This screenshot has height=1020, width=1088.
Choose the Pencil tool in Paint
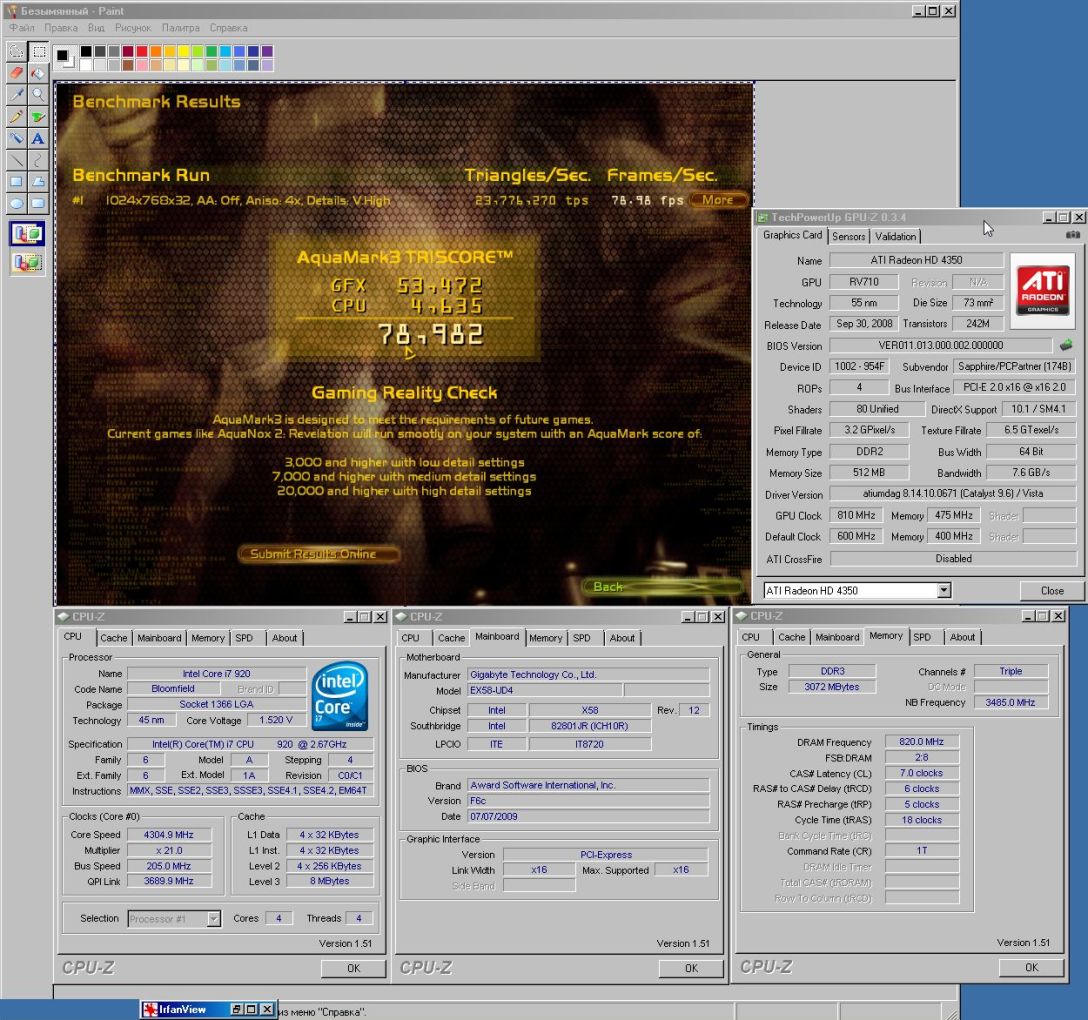[x=17, y=117]
